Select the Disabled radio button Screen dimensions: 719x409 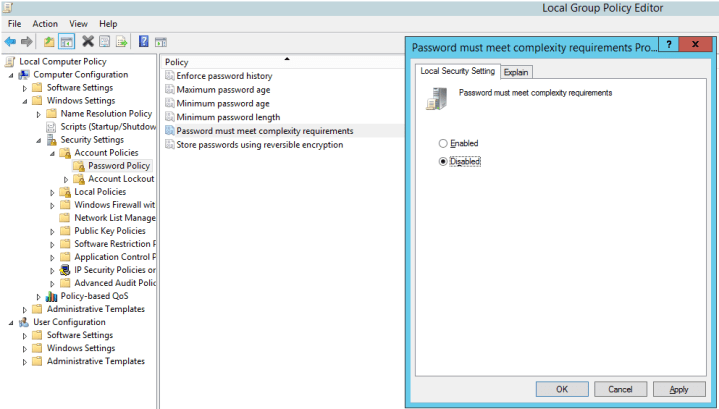coord(444,161)
